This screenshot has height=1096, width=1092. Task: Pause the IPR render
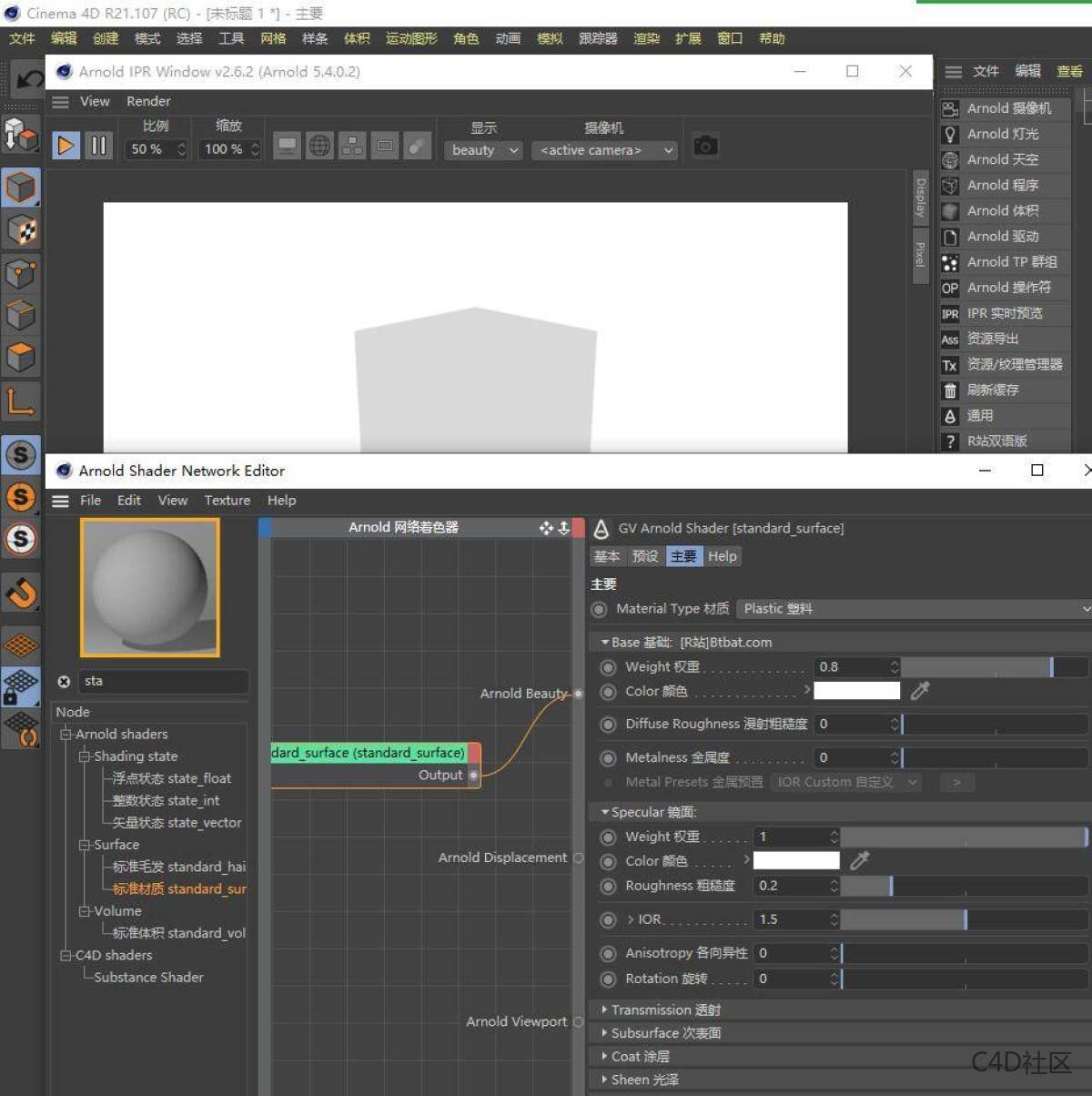pos(98,146)
